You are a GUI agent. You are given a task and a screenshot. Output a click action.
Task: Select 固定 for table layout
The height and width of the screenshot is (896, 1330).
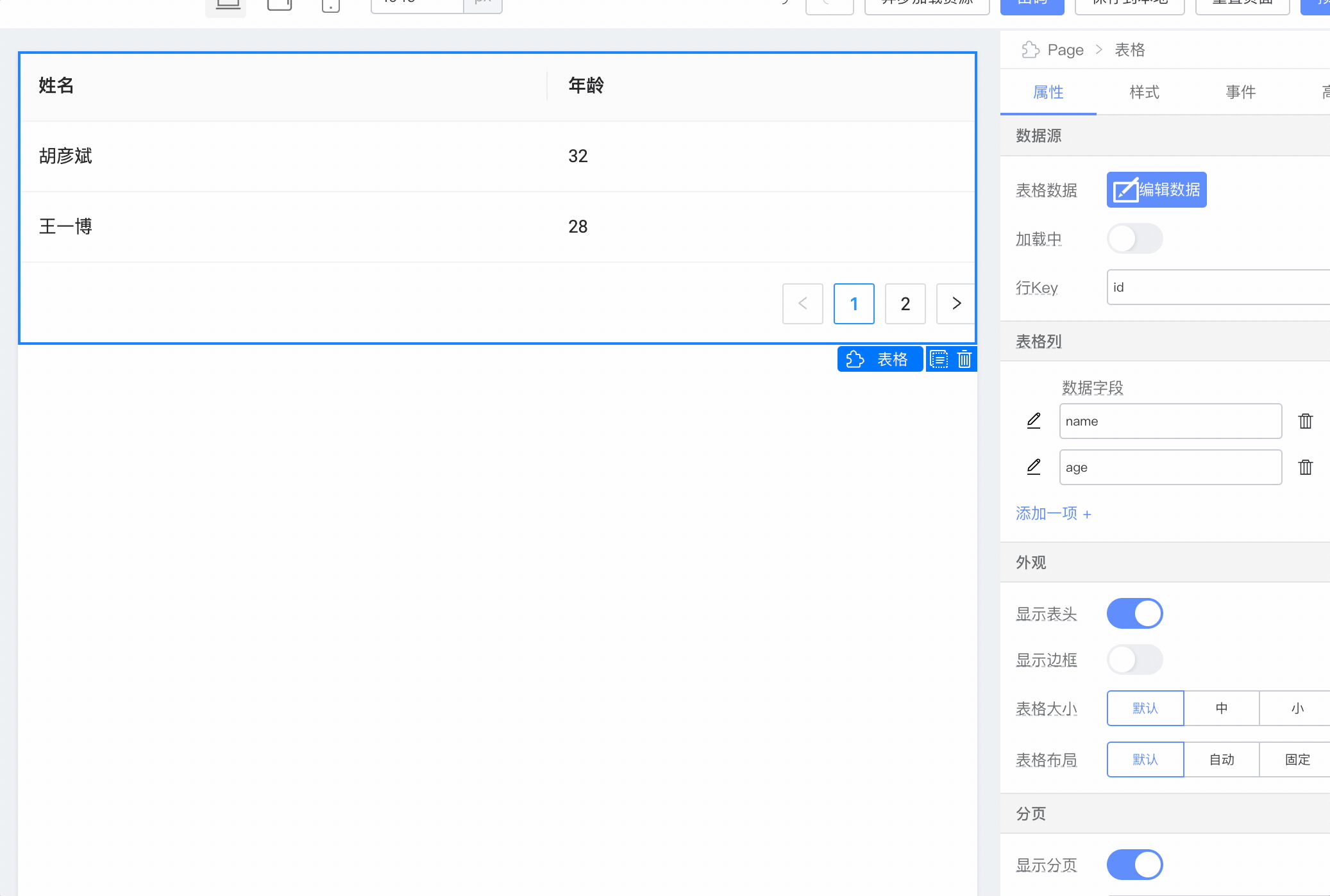1297,759
